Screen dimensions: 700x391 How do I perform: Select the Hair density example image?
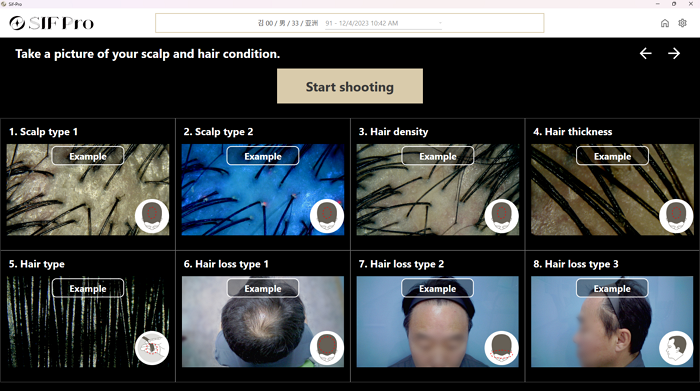[x=438, y=189]
